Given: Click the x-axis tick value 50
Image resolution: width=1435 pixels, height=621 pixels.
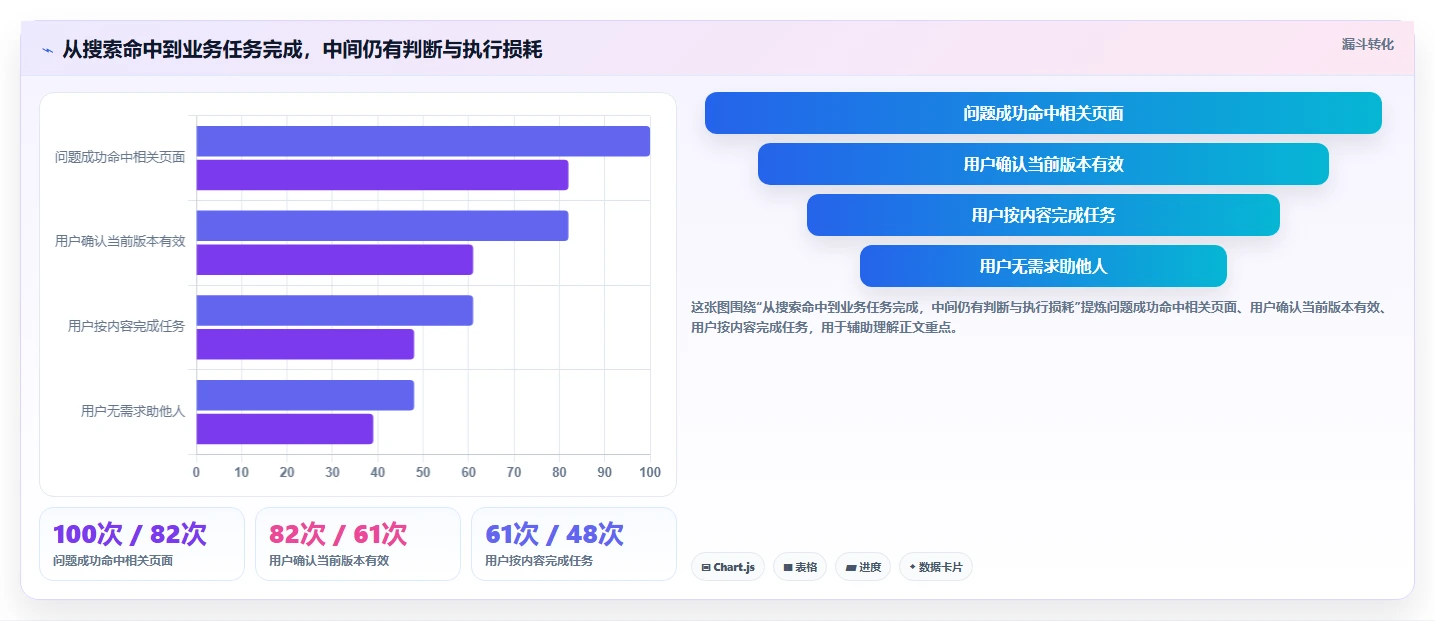Looking at the screenshot, I should [423, 472].
